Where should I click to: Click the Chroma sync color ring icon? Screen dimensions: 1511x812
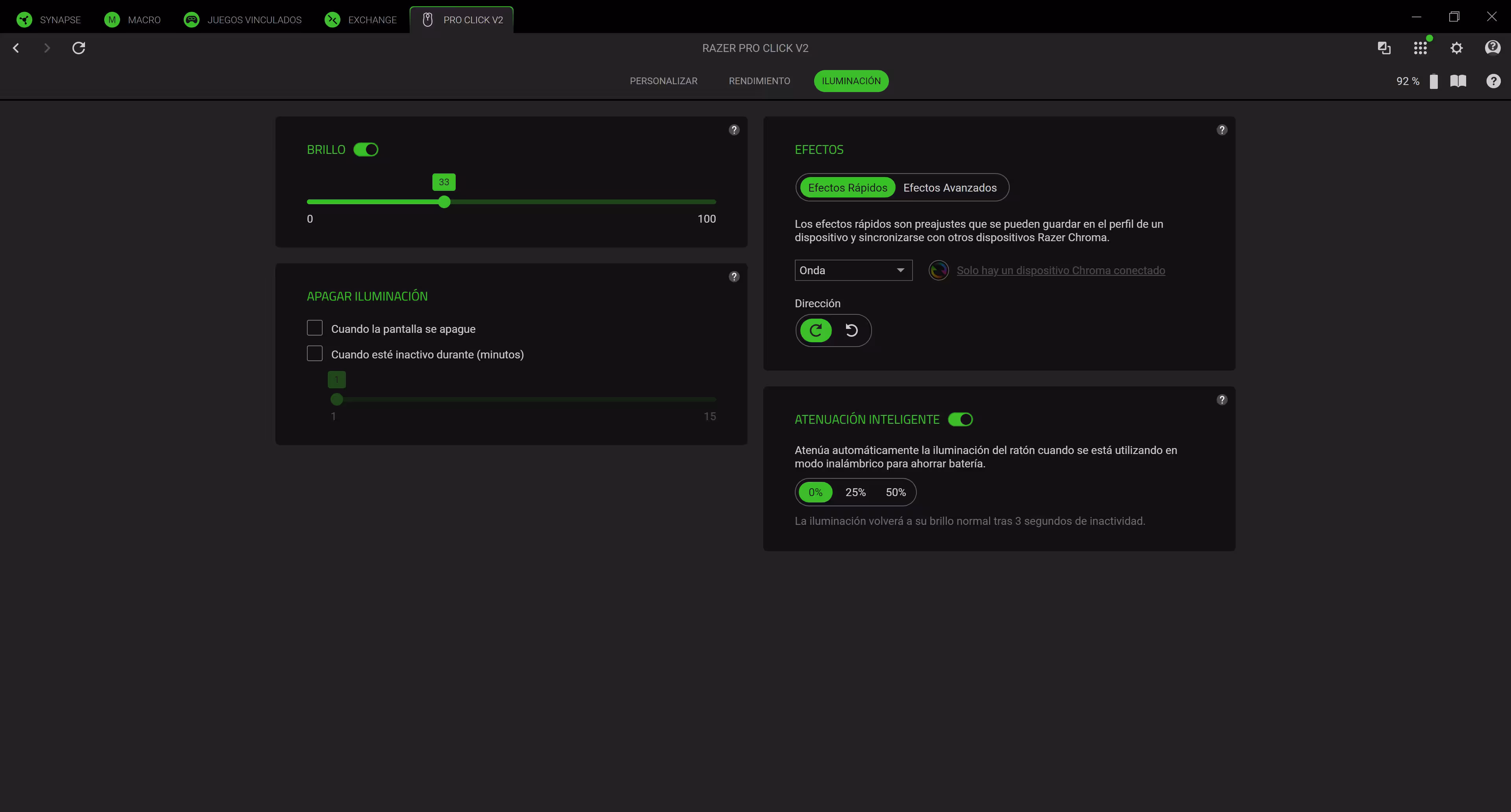938,270
